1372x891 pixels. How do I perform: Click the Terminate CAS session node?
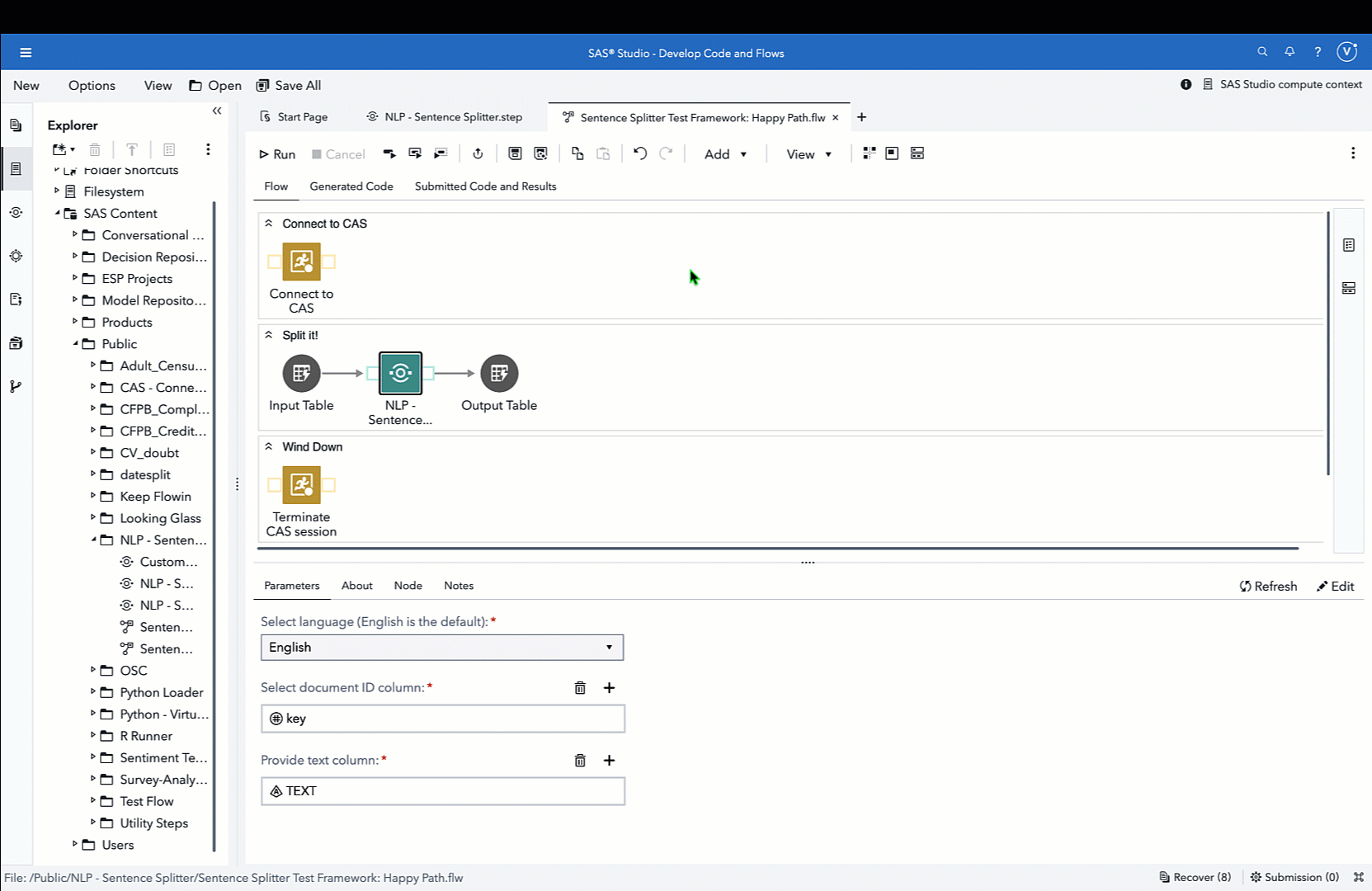[x=301, y=485]
